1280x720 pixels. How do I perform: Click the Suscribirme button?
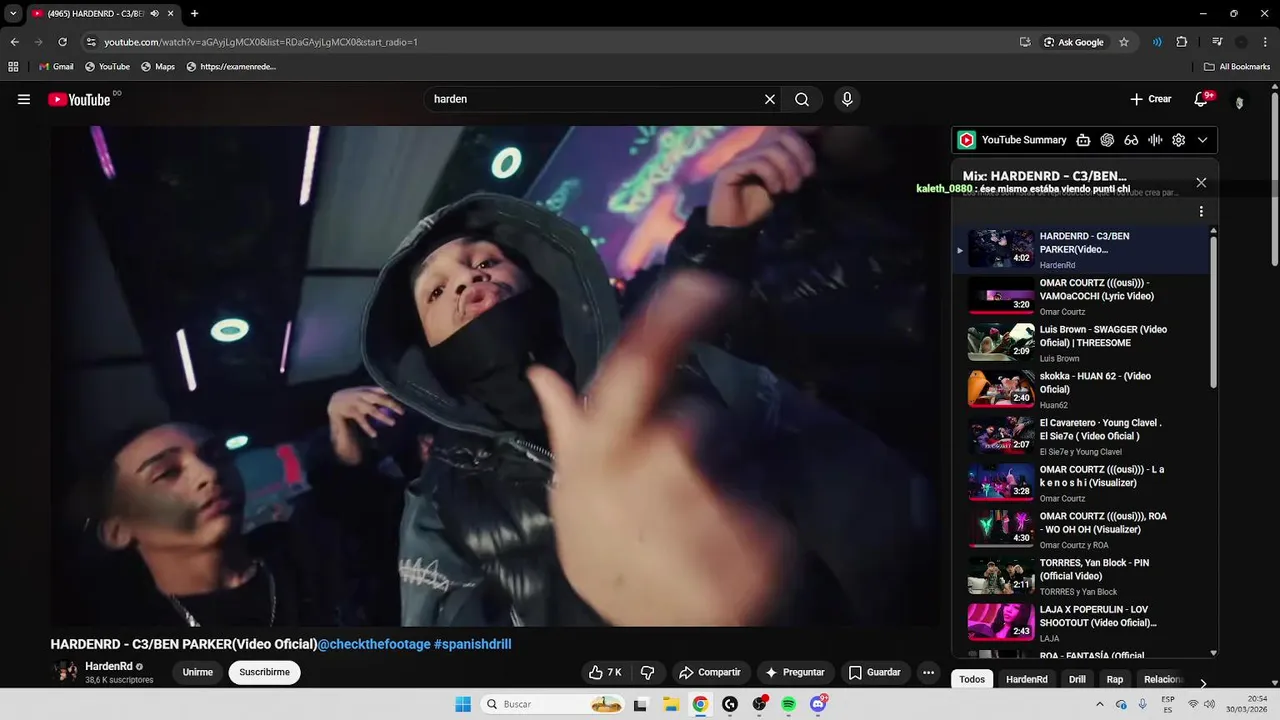(x=264, y=672)
